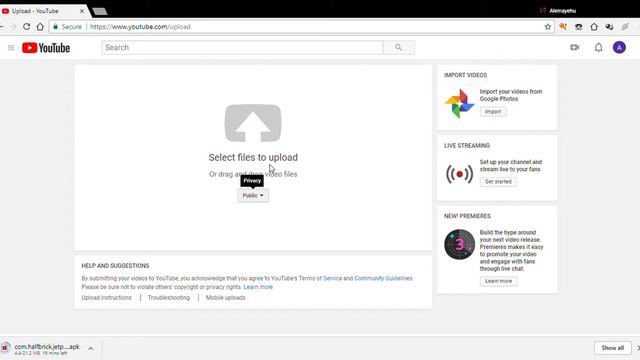Click the Google Photos pinwheel icon
Viewport: 640px width, 360px height.
(460, 103)
